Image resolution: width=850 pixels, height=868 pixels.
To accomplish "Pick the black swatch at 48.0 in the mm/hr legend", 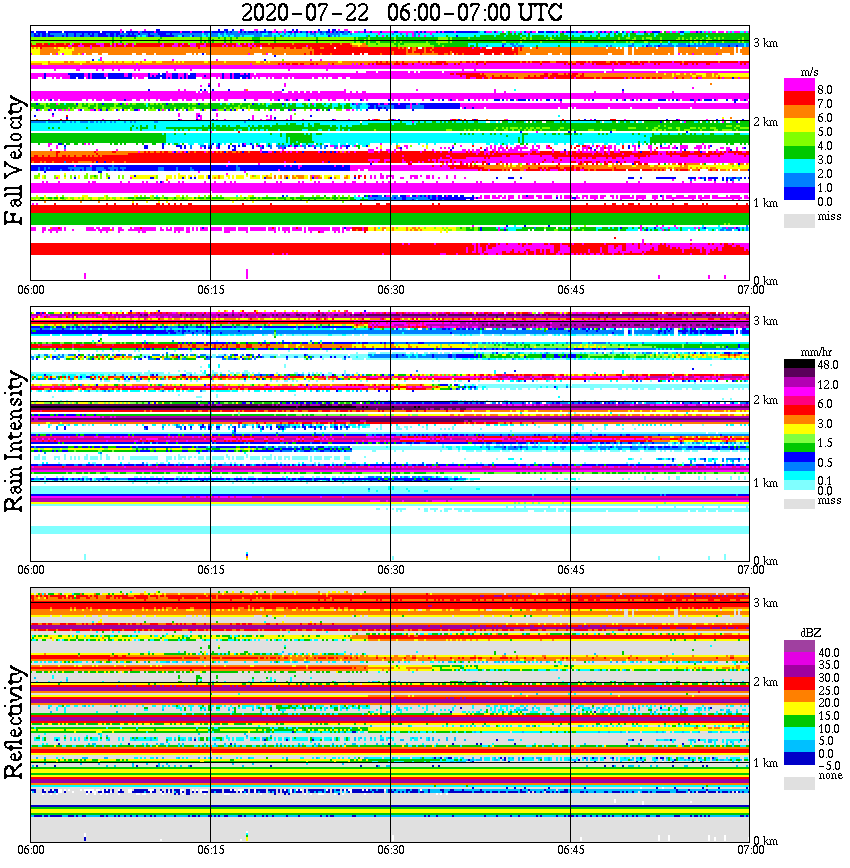I will (x=799, y=364).
